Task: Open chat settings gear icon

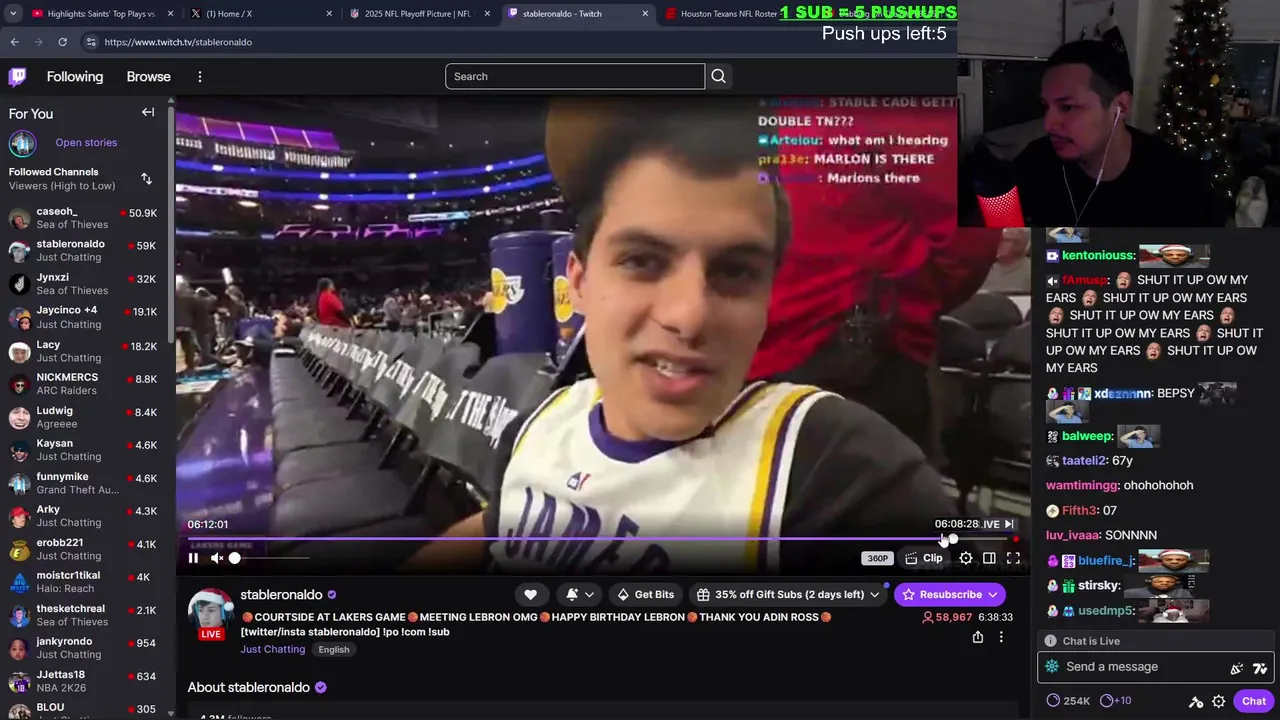Action: coord(1218,701)
